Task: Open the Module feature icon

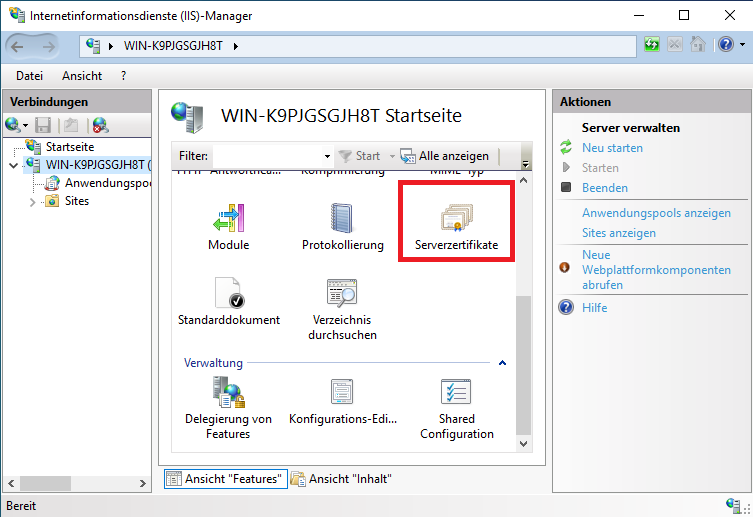Action: [x=228, y=220]
